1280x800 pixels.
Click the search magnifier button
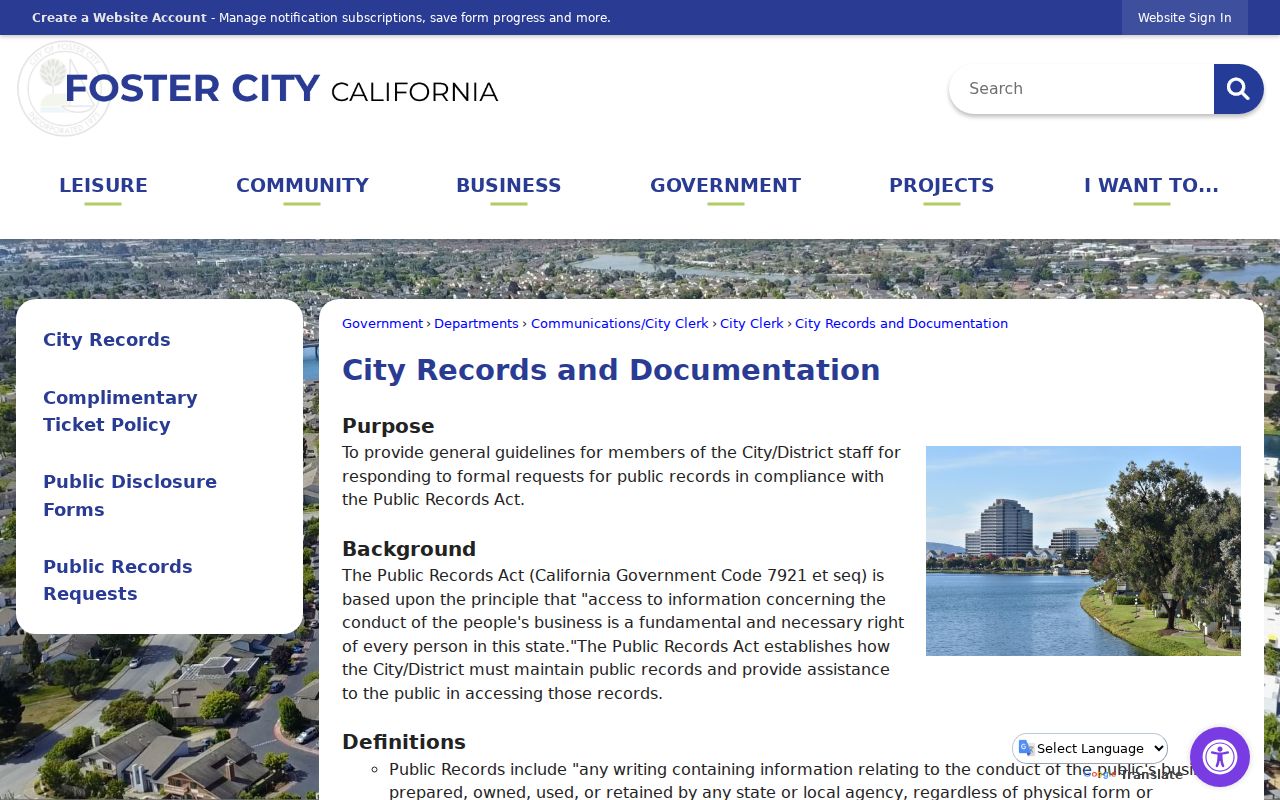click(1238, 89)
